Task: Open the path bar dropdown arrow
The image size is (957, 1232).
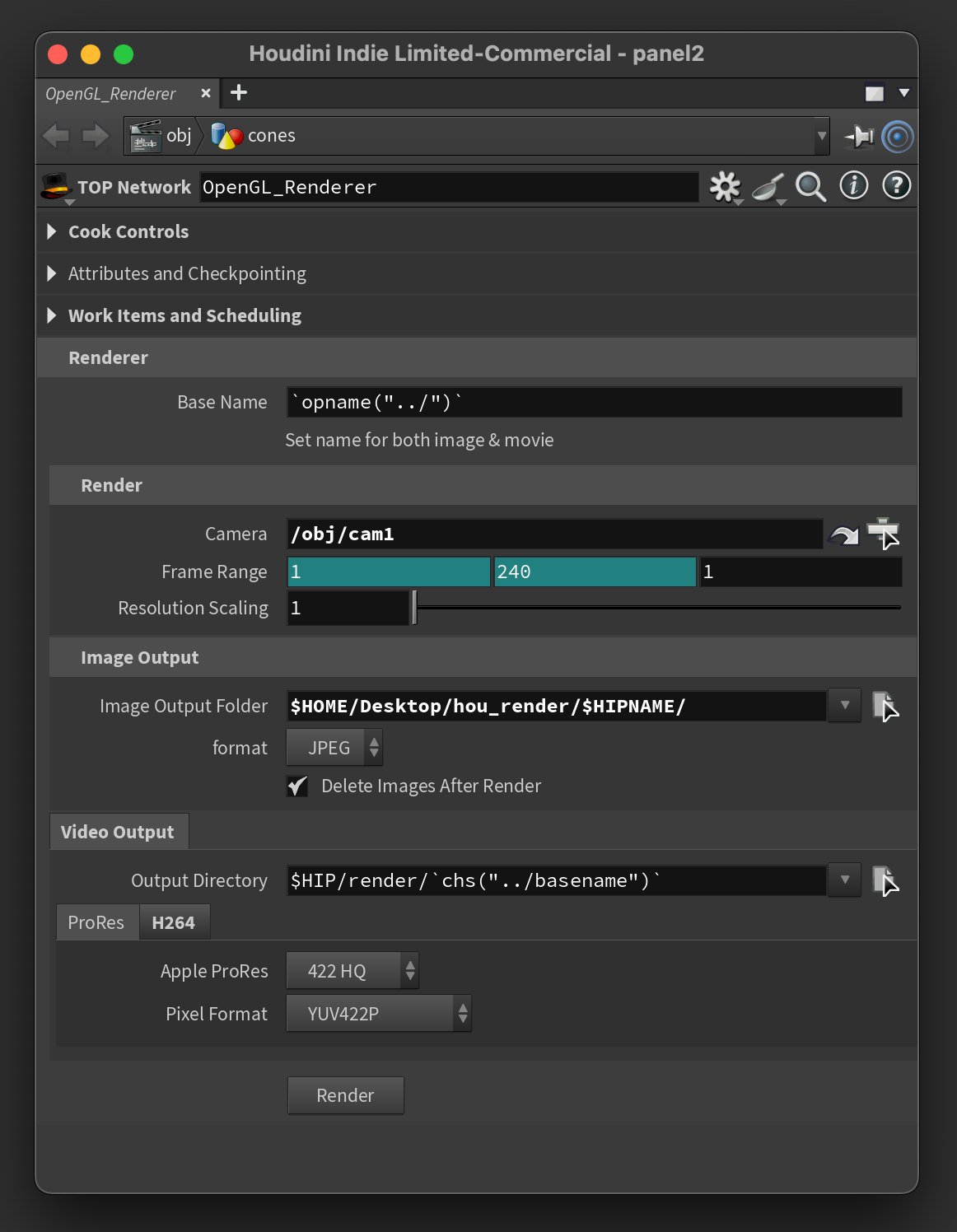Action: 821,136
